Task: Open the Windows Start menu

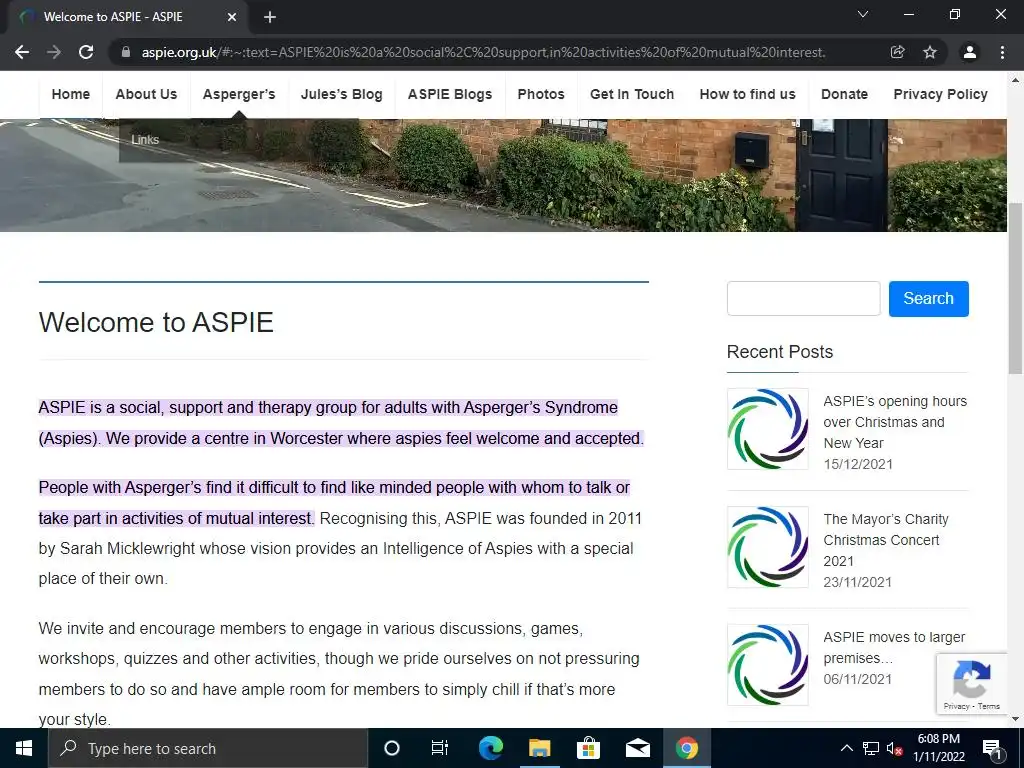Action: point(24,748)
